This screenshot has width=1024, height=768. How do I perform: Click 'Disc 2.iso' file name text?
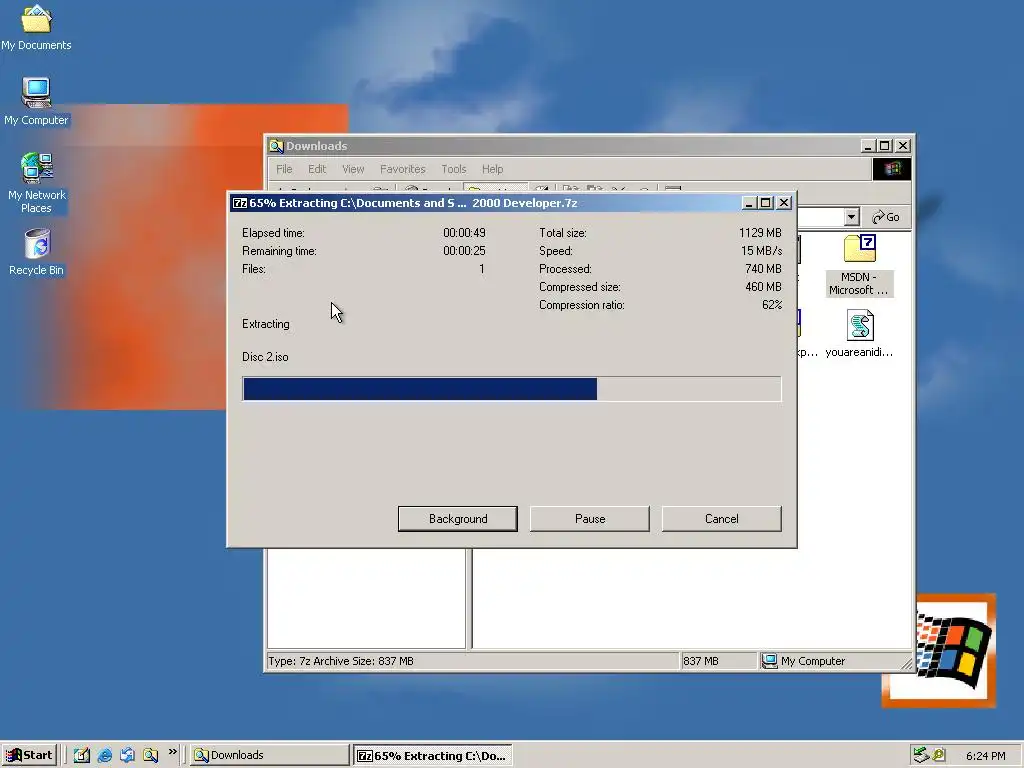point(265,357)
